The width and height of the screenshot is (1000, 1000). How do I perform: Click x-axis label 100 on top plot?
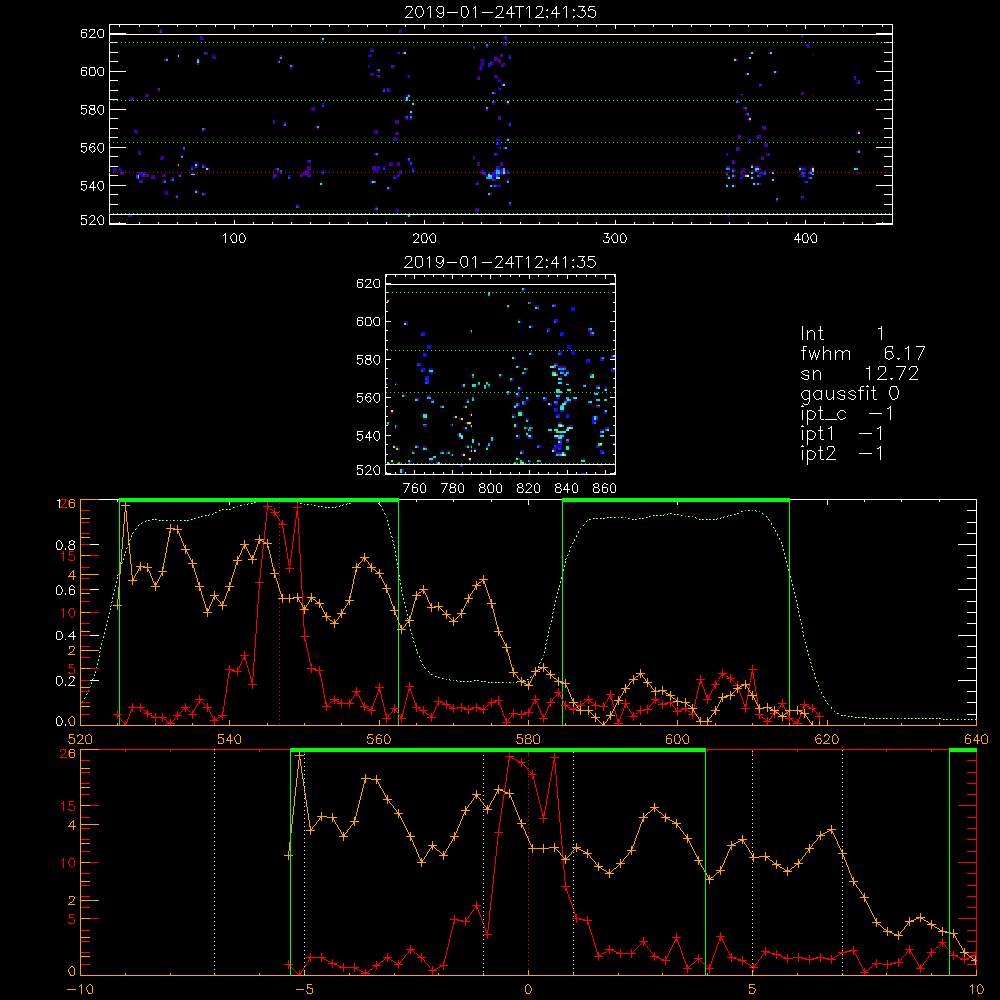[x=234, y=239]
